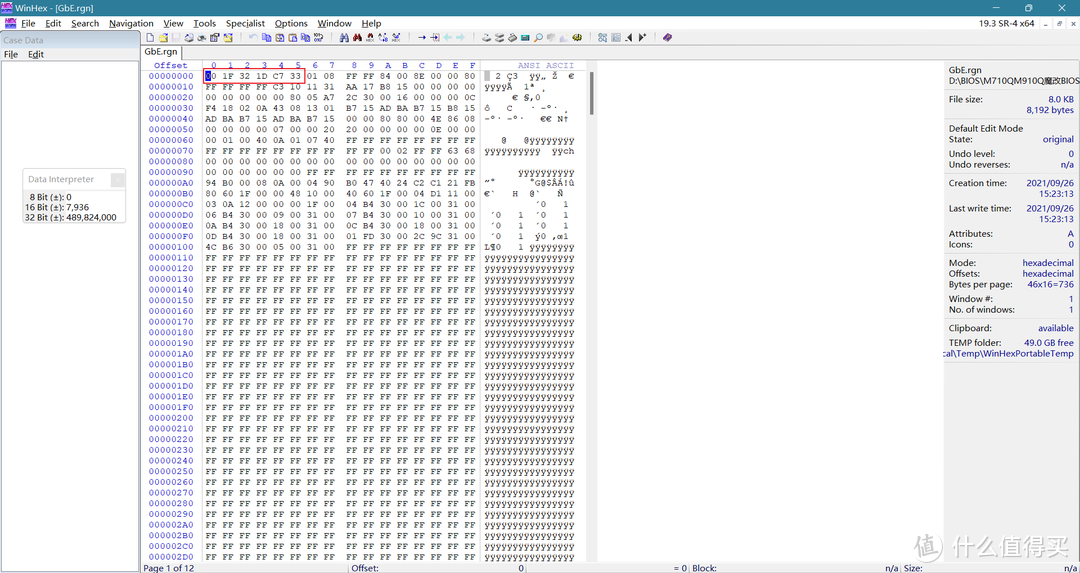The height and width of the screenshot is (573, 1080).
Task: Close the Data Interpreter panel
Action: point(117,180)
